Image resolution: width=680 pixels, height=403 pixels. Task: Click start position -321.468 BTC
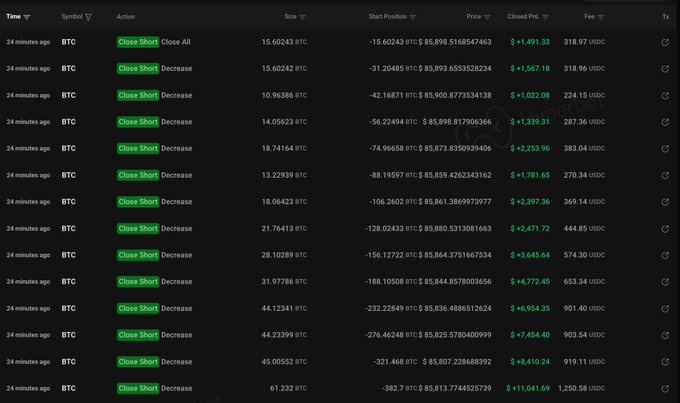pos(396,362)
